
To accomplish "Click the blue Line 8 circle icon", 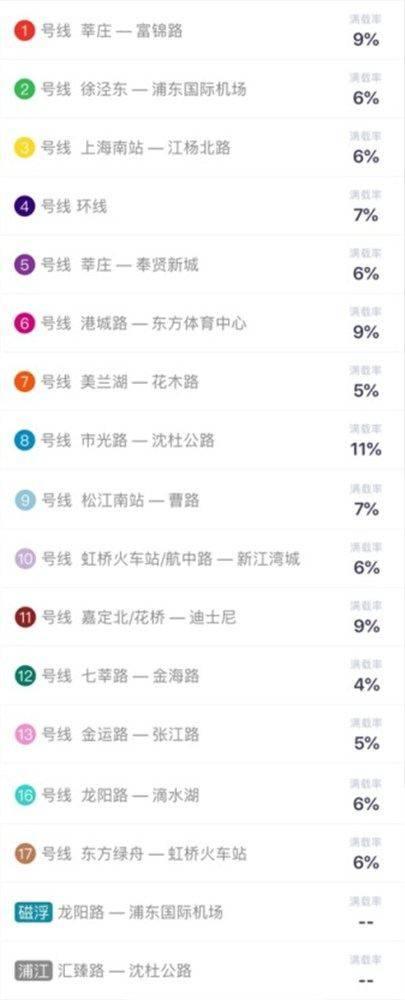I will click(24, 441).
